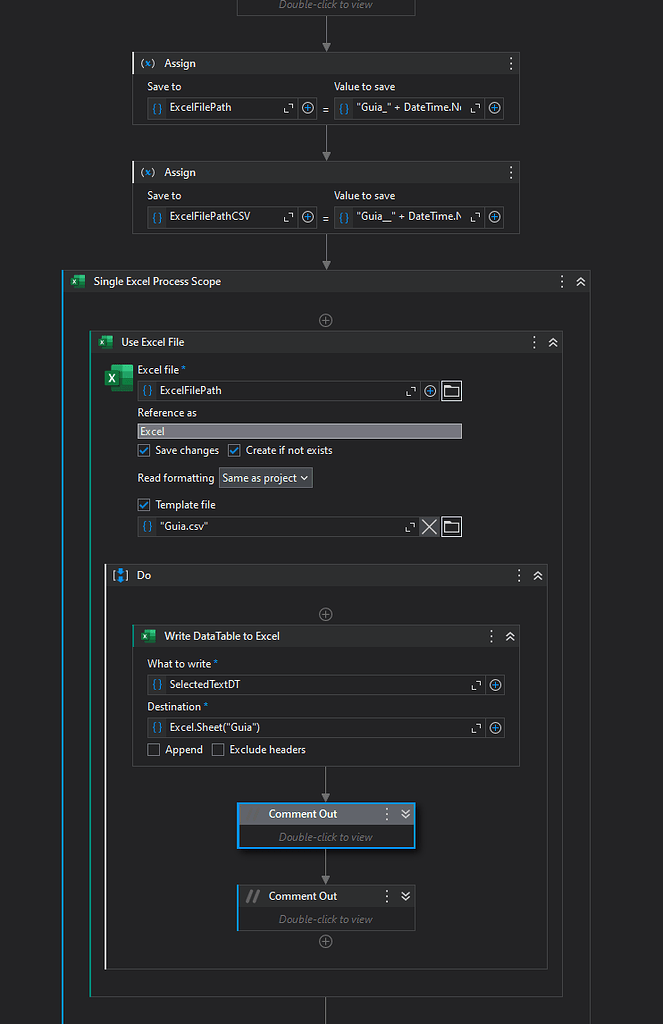Select the Use Excel File activity header
The image size is (663, 1024).
(x=300, y=342)
